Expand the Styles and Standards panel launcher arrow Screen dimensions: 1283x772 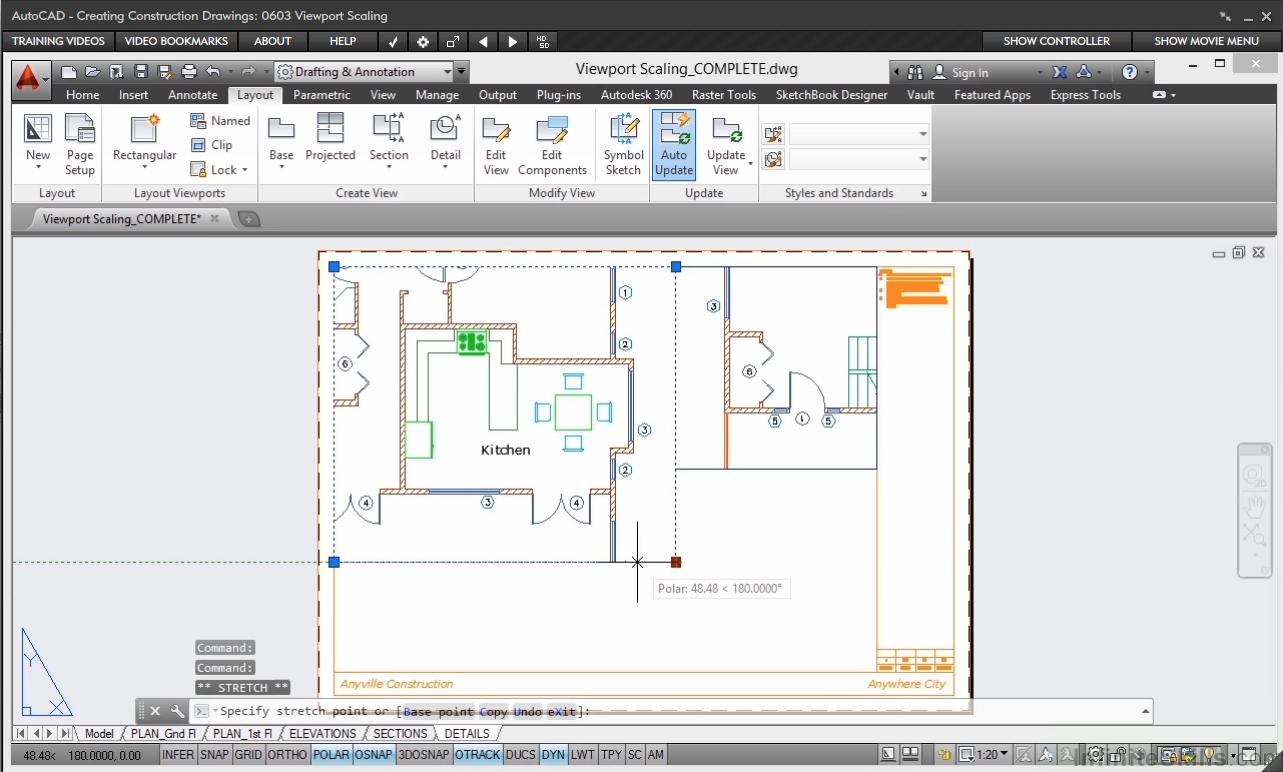tap(923, 194)
